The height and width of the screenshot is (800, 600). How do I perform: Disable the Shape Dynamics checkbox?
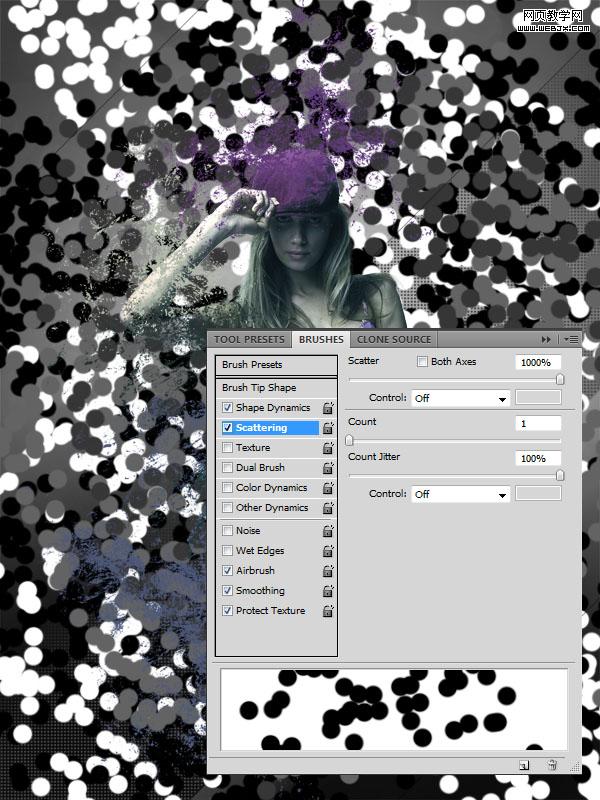coord(228,408)
